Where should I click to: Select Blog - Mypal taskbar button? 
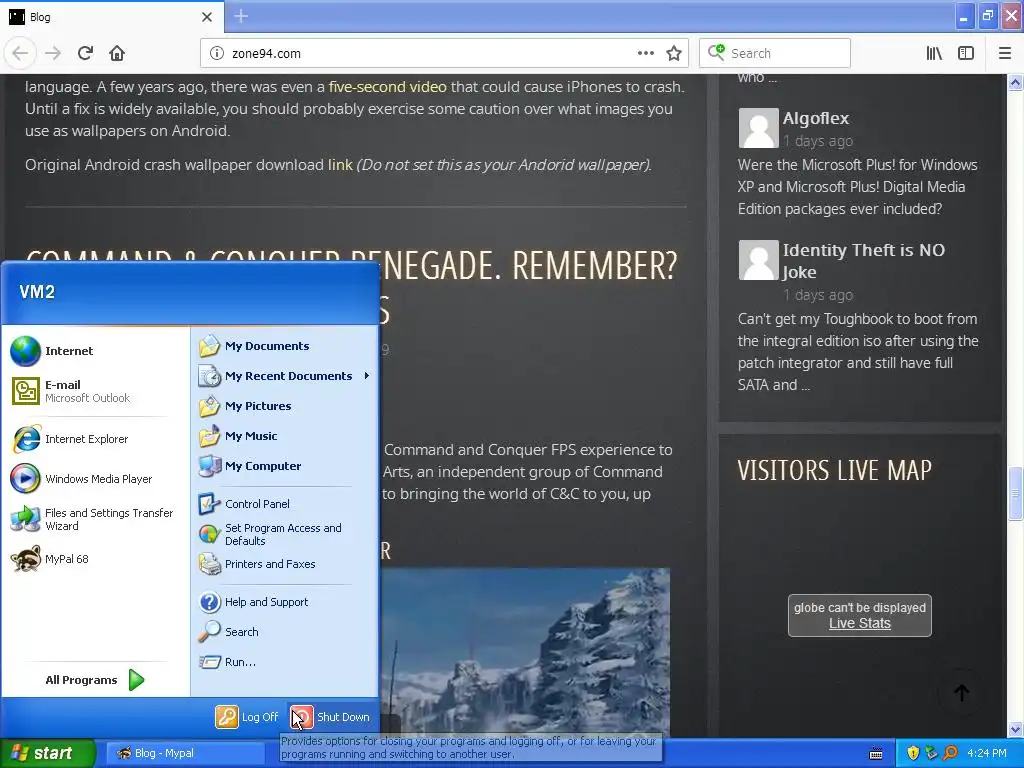coord(183,754)
